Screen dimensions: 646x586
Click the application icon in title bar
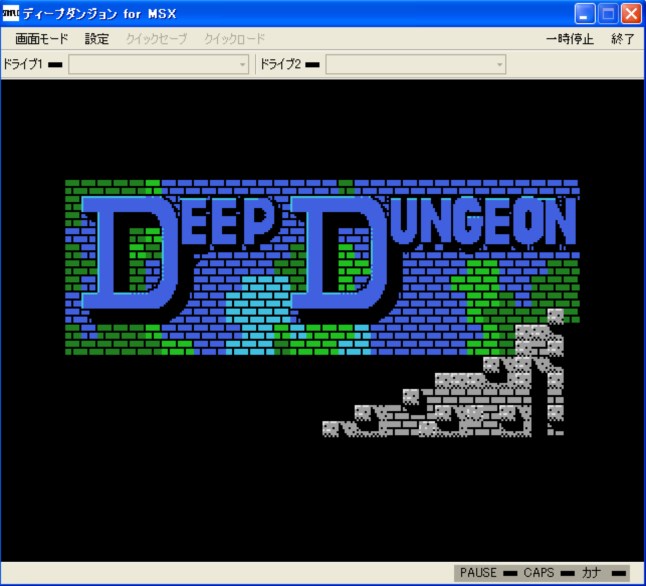click(10, 14)
